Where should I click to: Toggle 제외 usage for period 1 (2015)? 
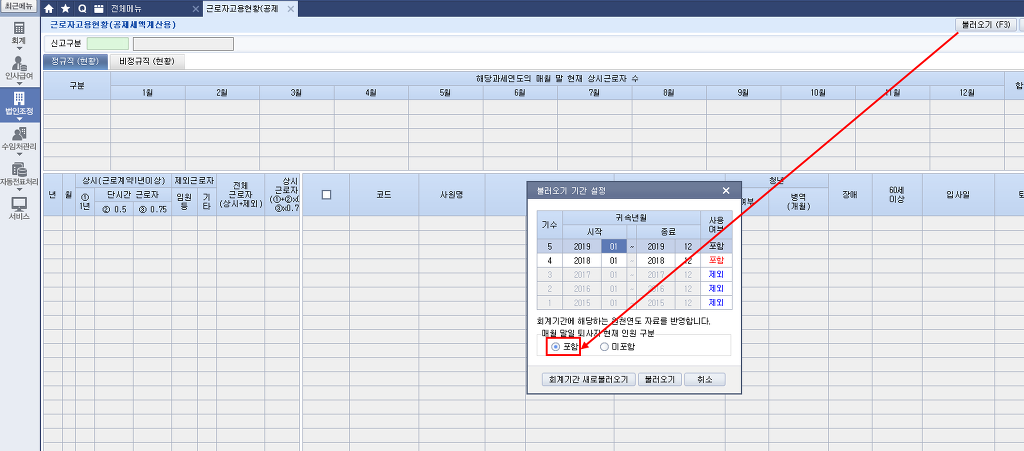(716, 303)
